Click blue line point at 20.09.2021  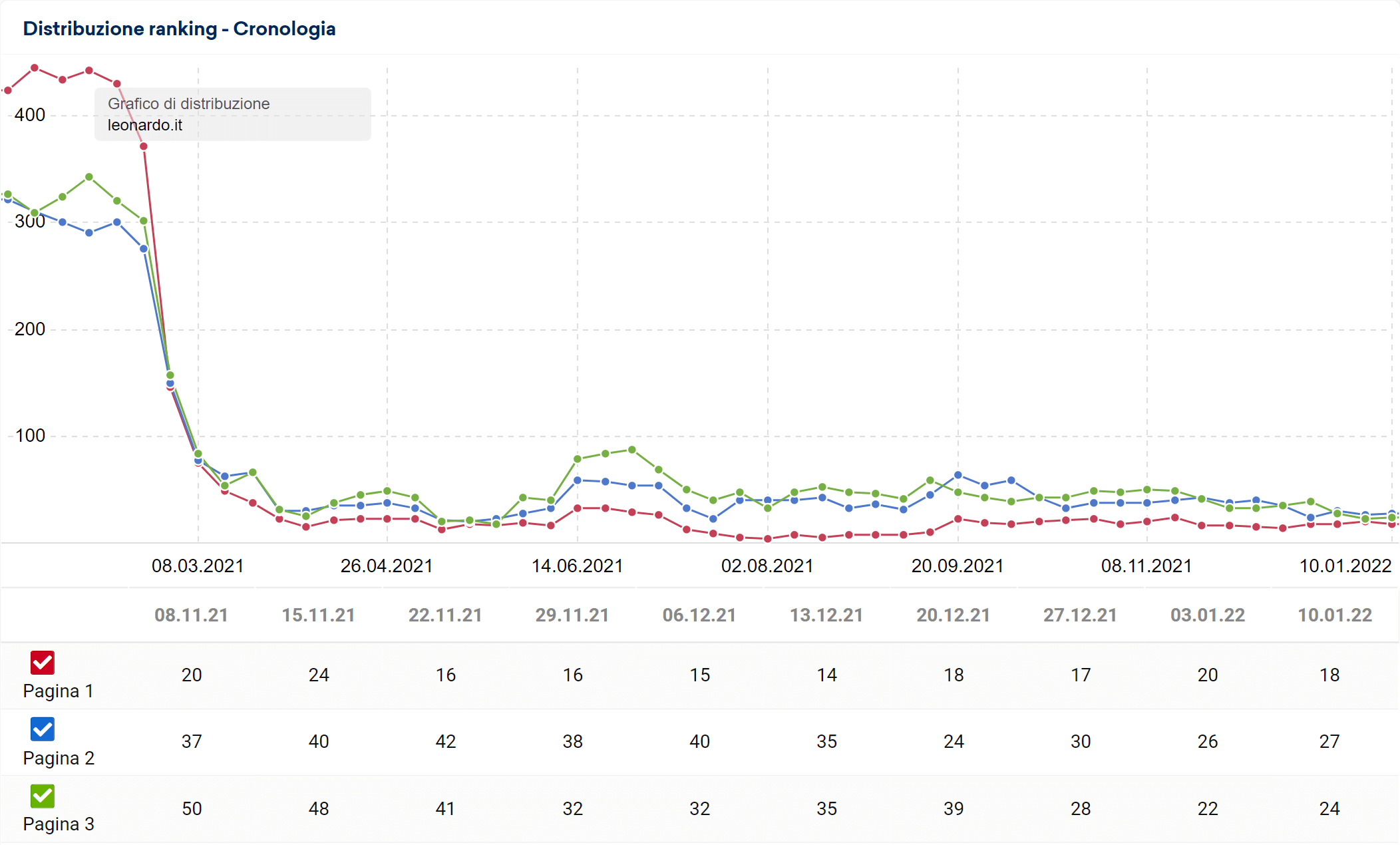(958, 475)
